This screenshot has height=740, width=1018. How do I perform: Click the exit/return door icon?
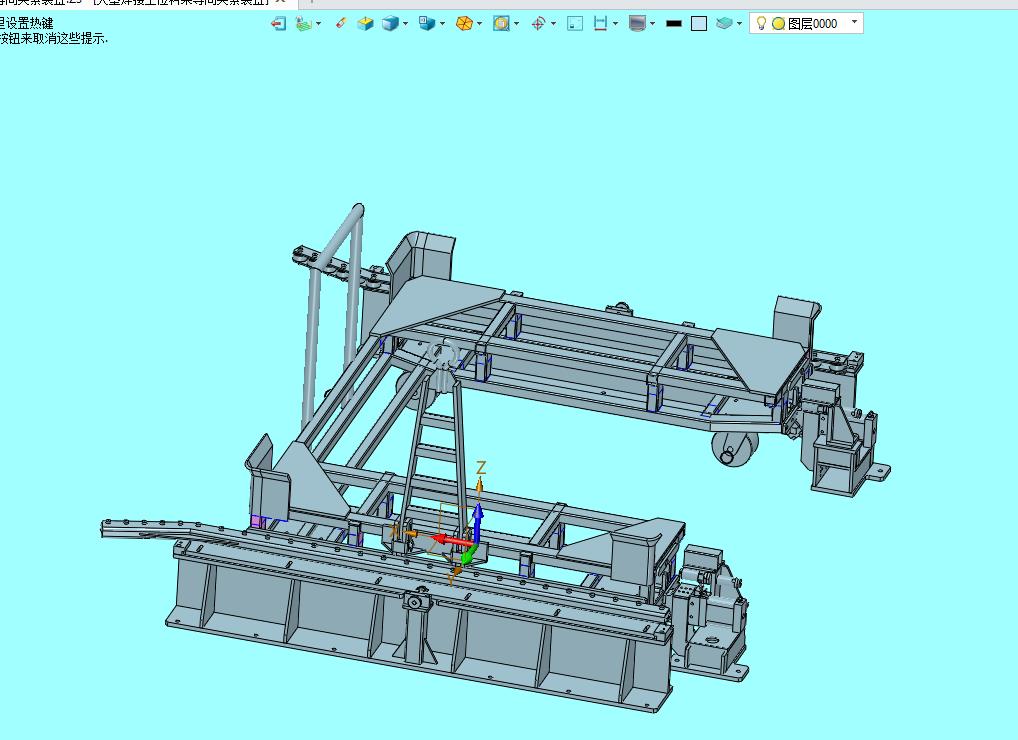click(x=279, y=24)
